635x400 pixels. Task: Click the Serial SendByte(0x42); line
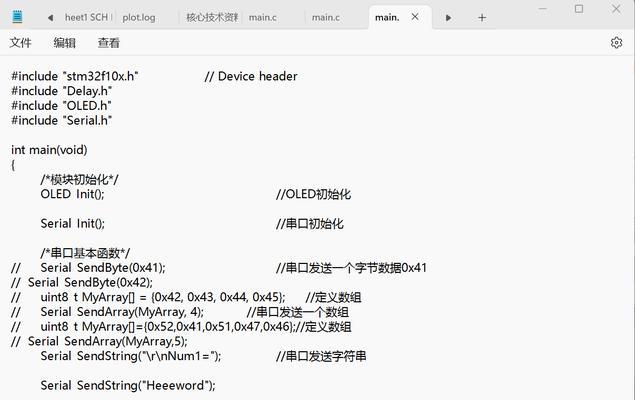coord(90,282)
